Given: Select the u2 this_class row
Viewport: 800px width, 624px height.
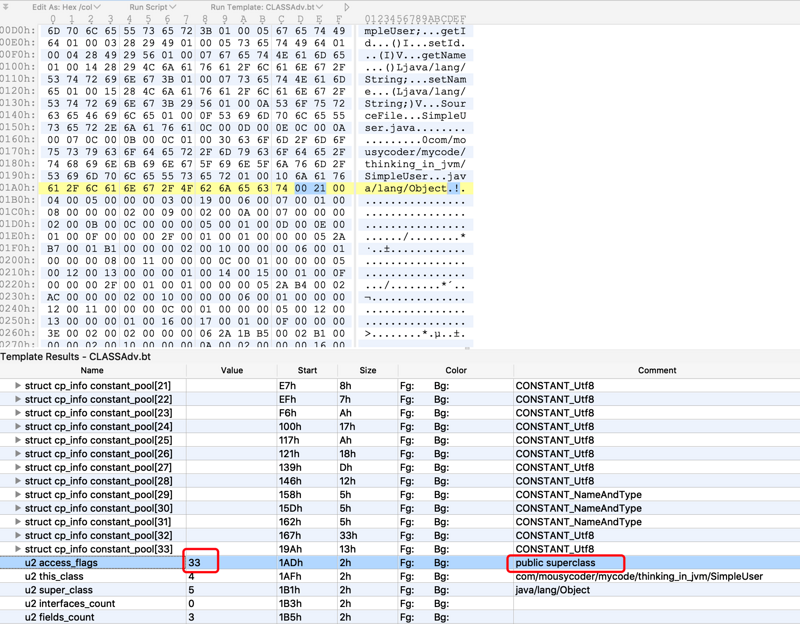Looking at the screenshot, I should coord(400,576).
